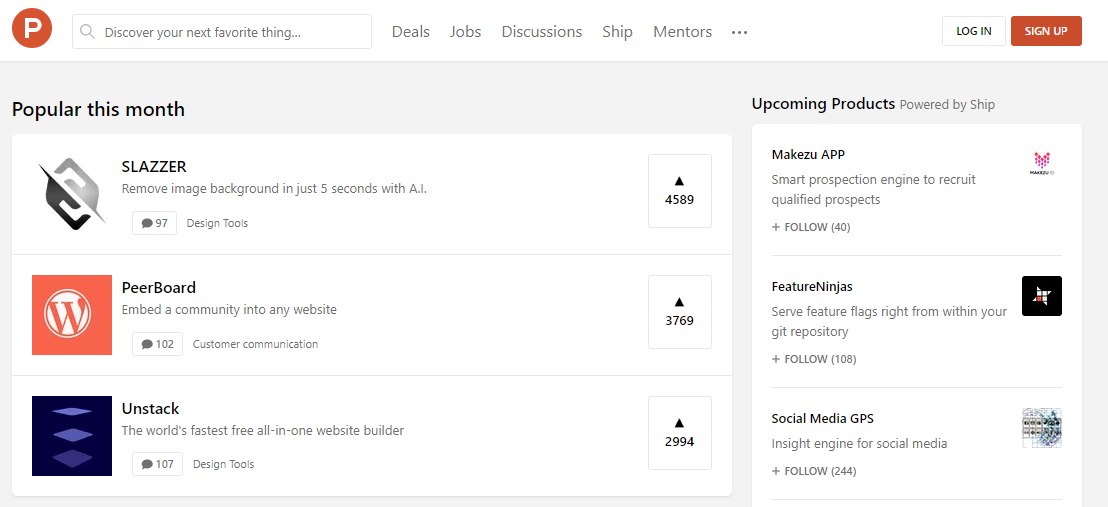1108x507 pixels.
Task: View the 97 comments on SLAZZER
Action: click(155, 223)
